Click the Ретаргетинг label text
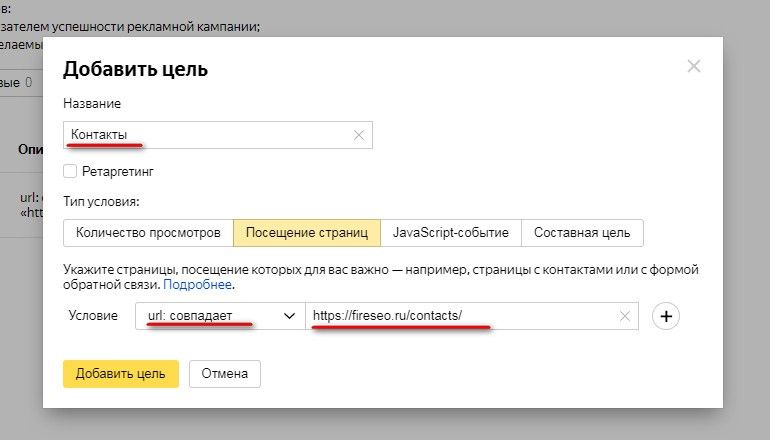770x440 pixels. [117, 171]
